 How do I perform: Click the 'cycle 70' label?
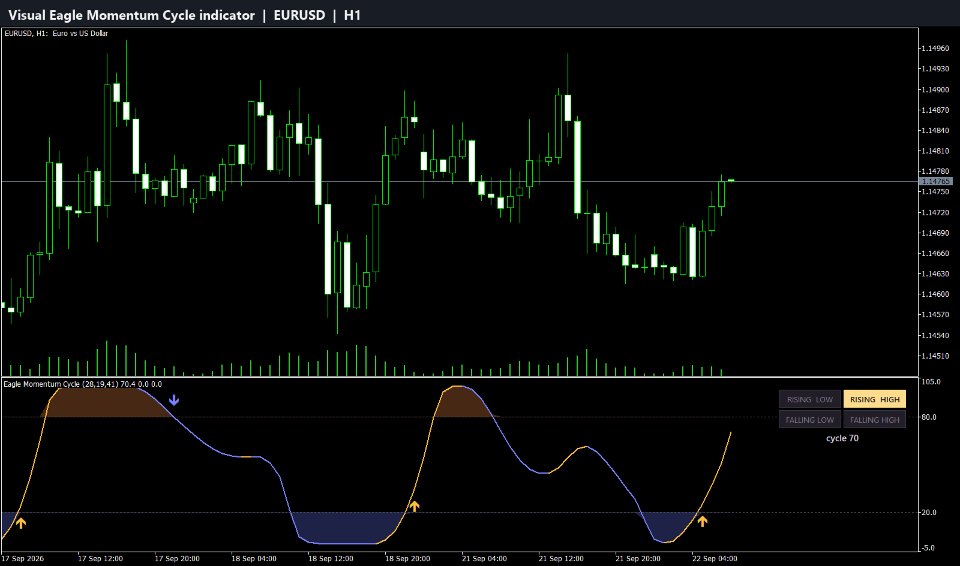842,438
